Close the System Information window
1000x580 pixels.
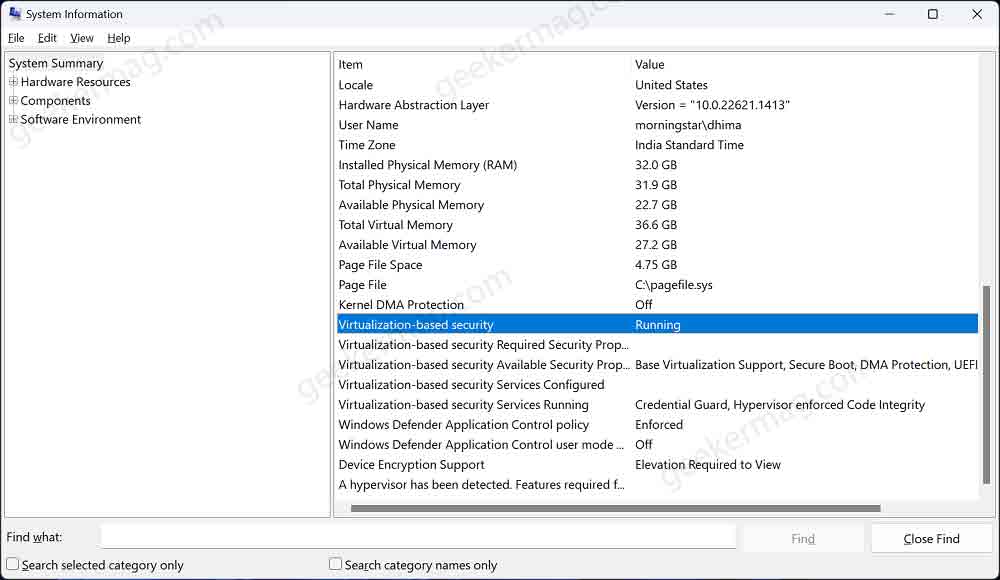[x=977, y=14]
